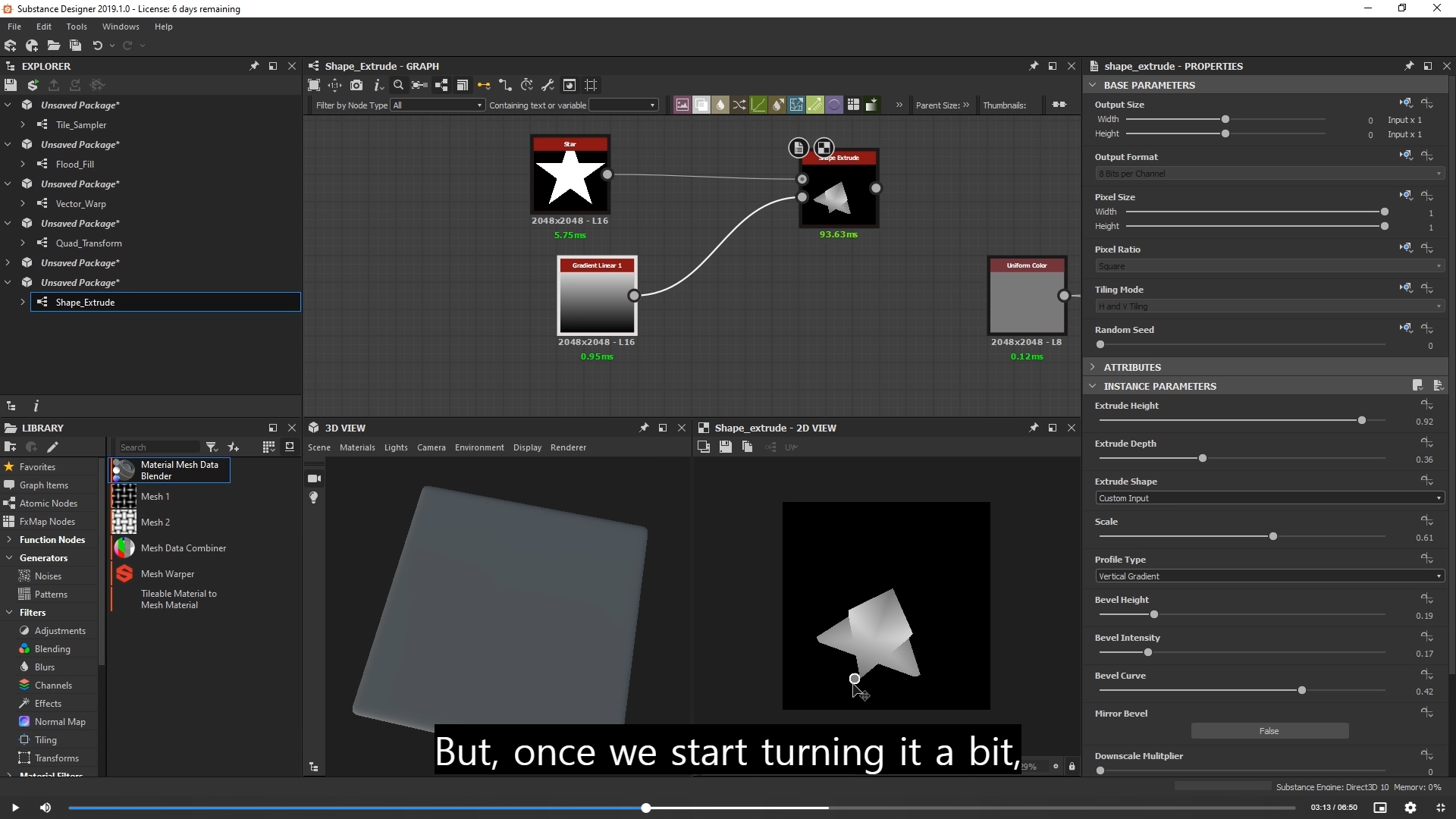
Task: Open Extrude Shape Custom Input dropdown
Action: 1269,498
